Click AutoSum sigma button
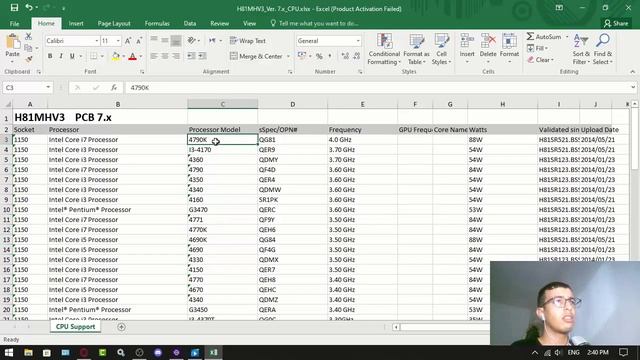This screenshot has width=640, height=360. point(544,37)
